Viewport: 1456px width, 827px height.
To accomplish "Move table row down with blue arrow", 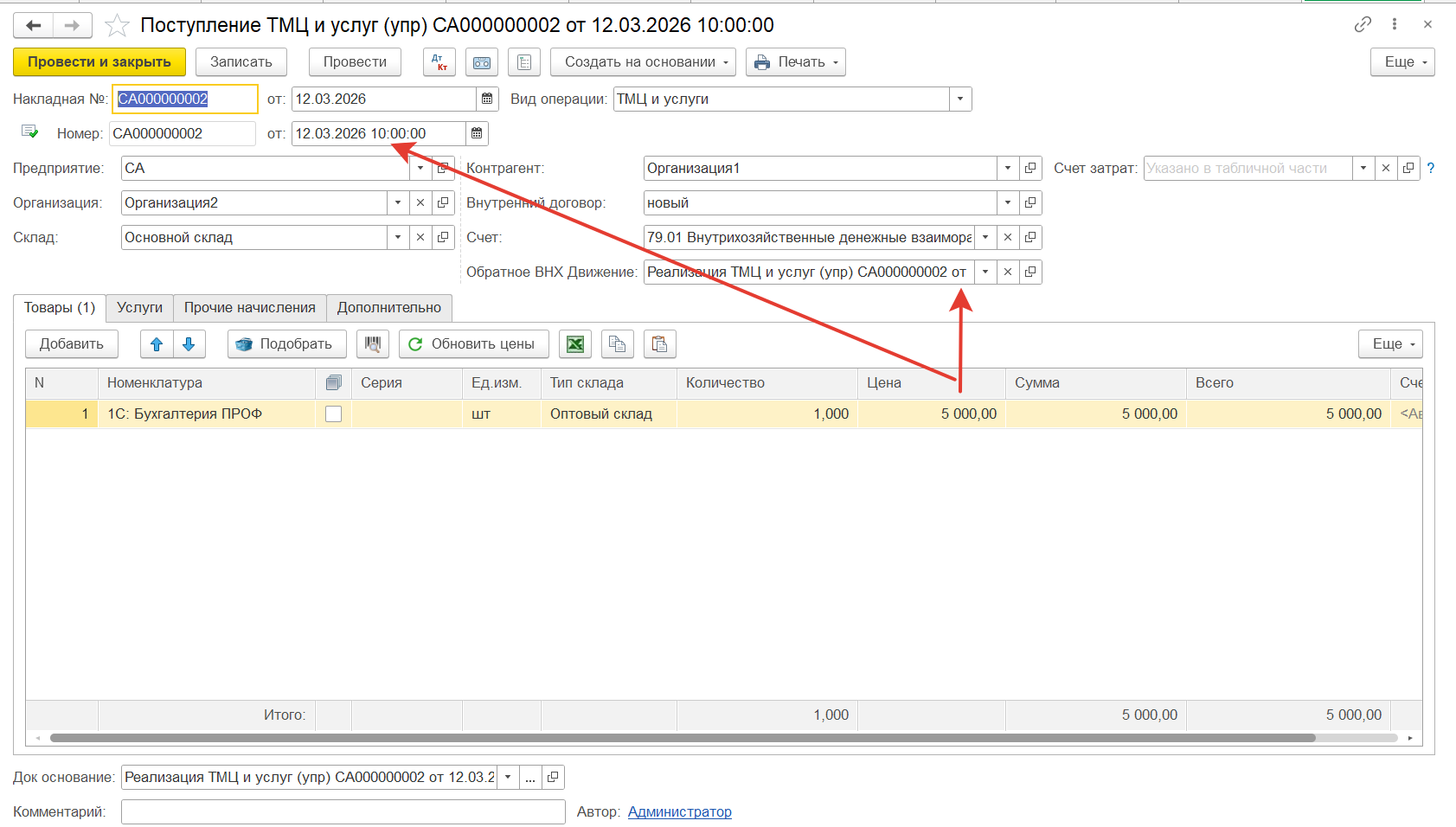I will [x=189, y=344].
